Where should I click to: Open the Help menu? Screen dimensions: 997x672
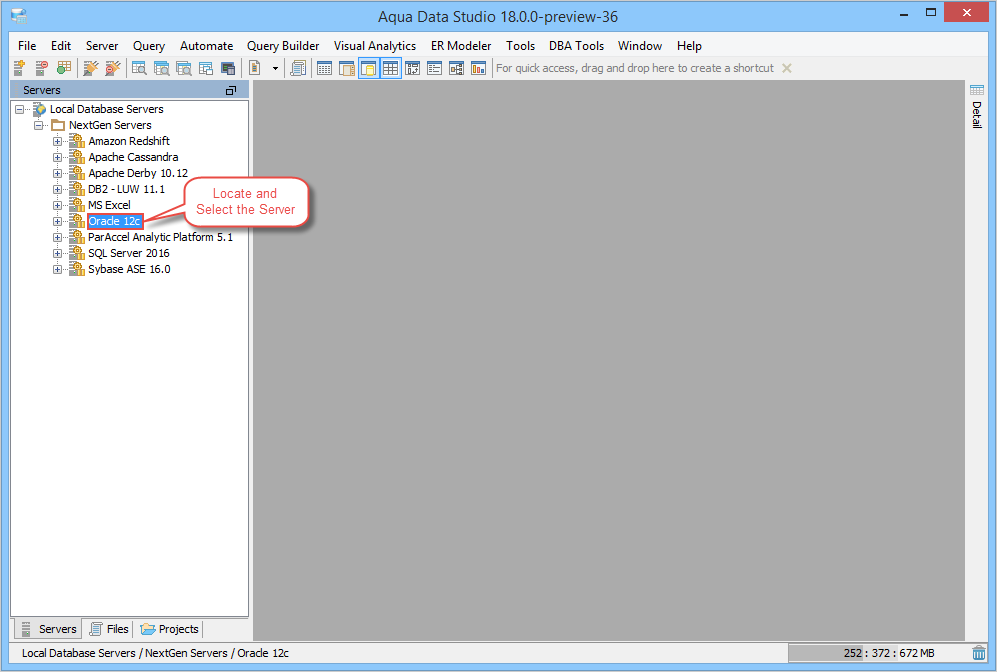[x=689, y=46]
